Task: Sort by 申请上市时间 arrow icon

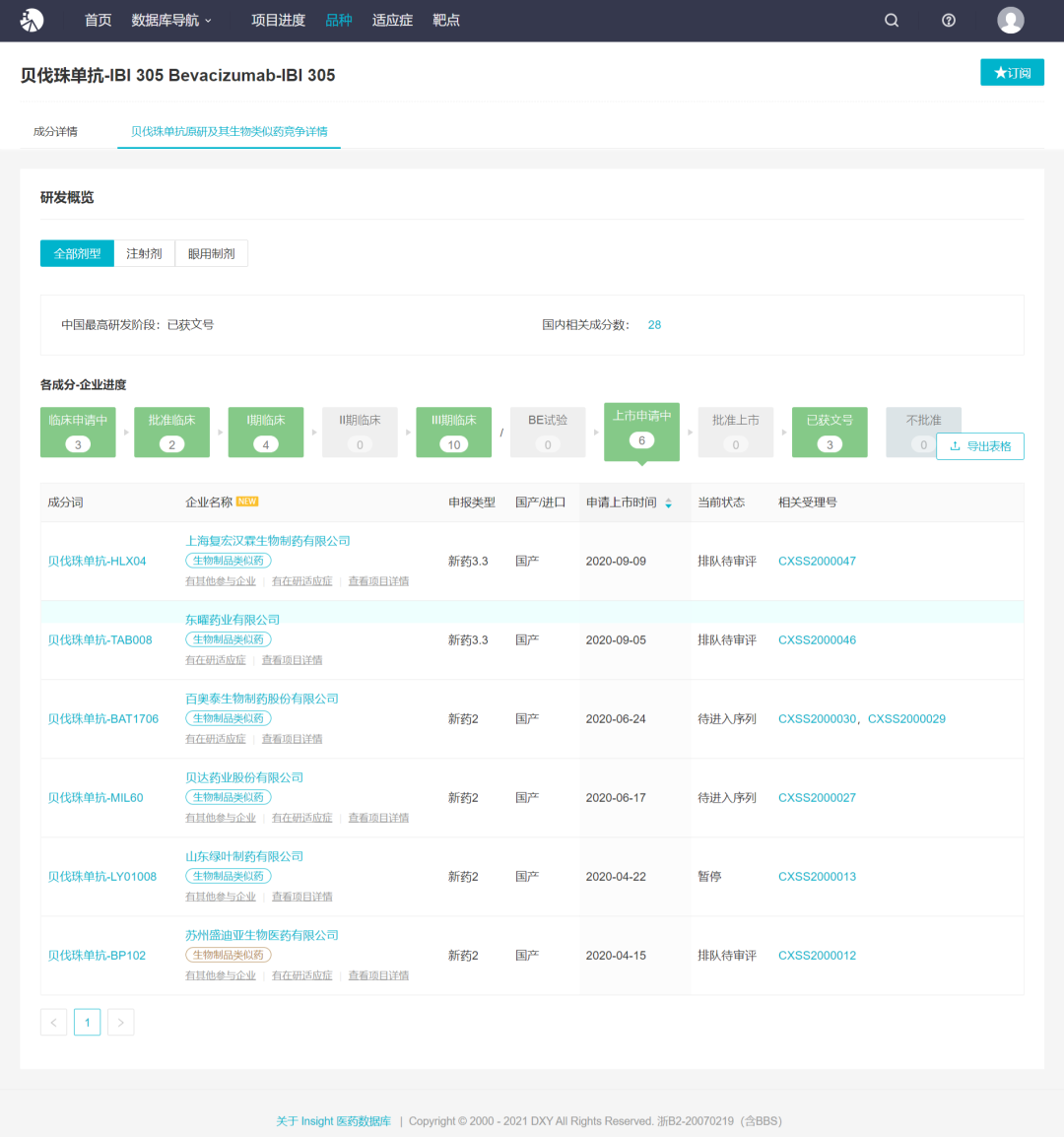Action: pos(668,502)
